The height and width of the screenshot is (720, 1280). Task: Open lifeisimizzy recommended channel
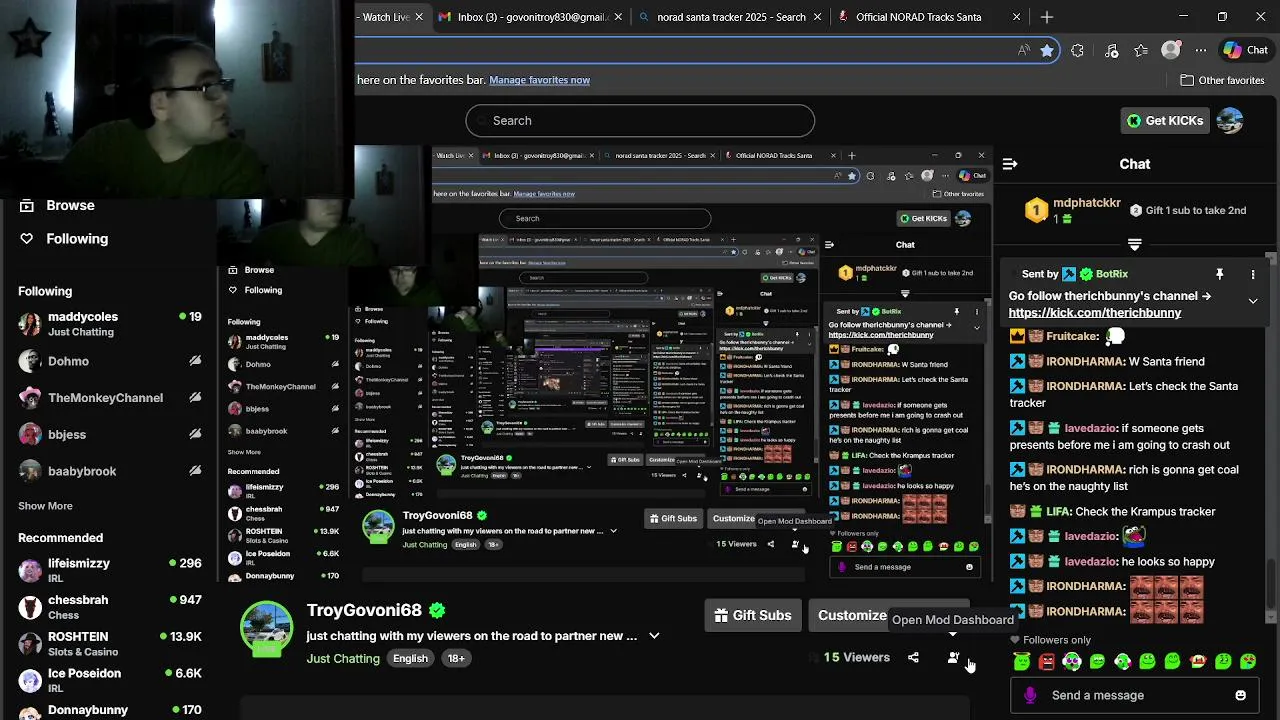coord(110,571)
